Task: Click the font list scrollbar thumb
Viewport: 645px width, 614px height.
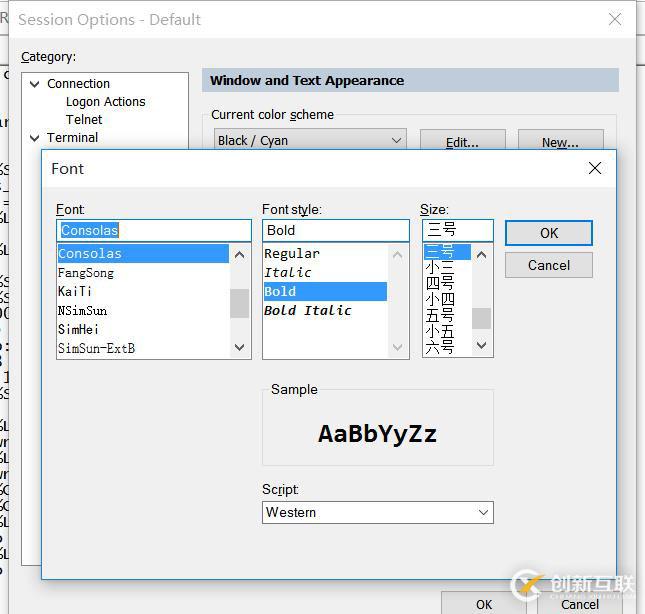Action: click(x=239, y=304)
